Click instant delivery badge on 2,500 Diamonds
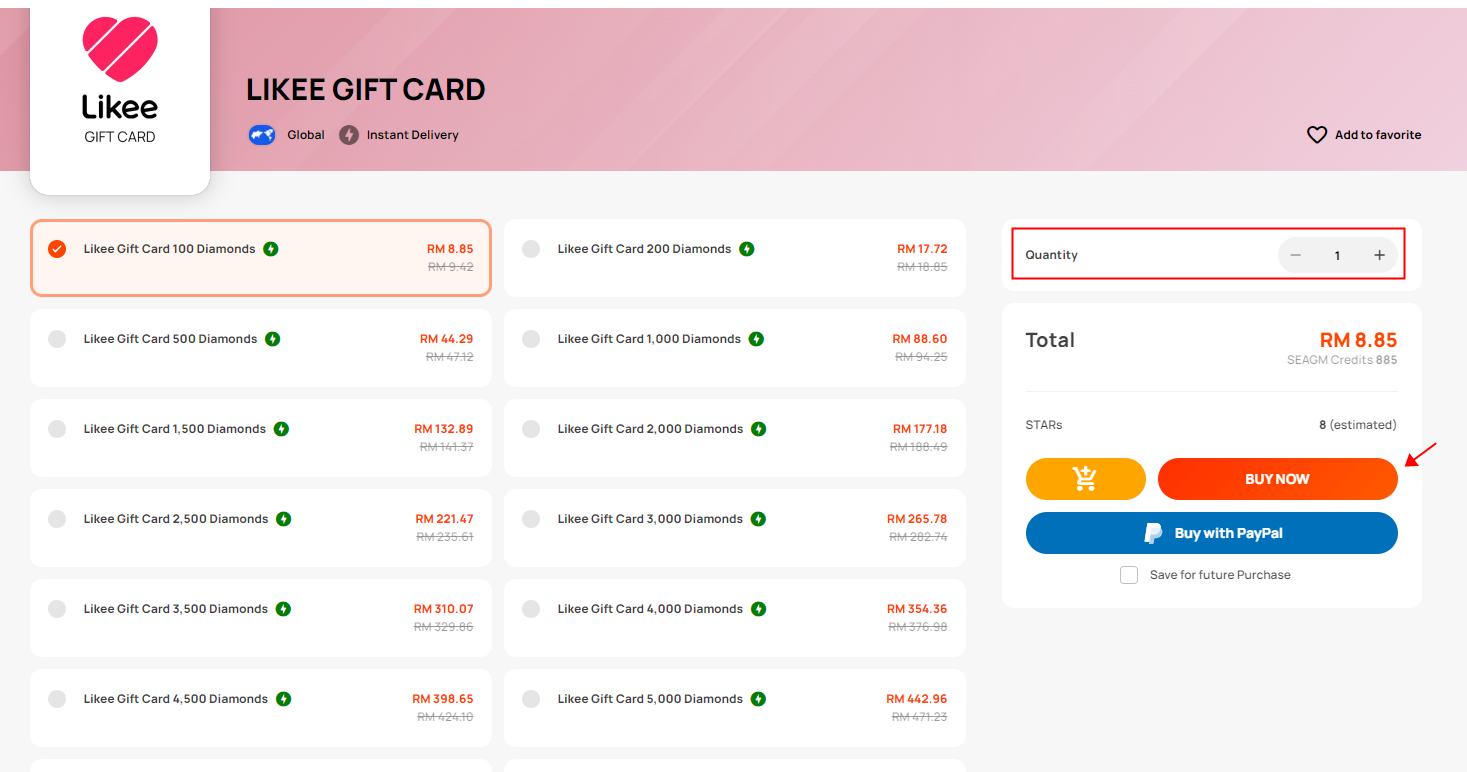This screenshot has height=772, width=1467. pyautogui.click(x=284, y=519)
